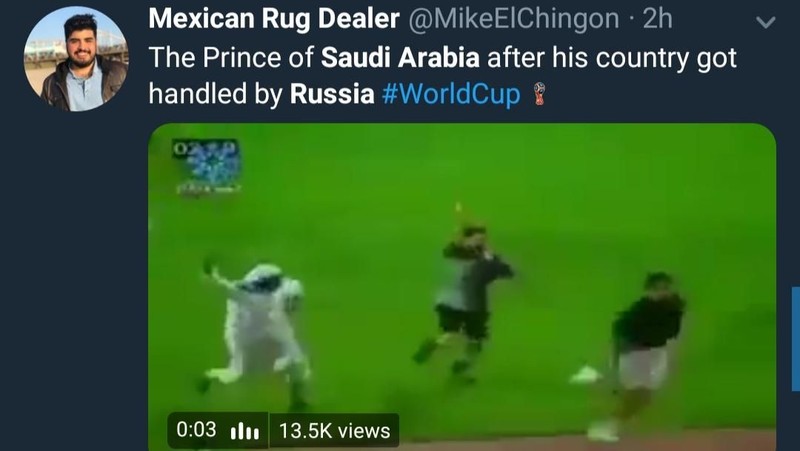Open tweet via "after his country got" text
Viewport: 800px width, 451px height.
612,58
